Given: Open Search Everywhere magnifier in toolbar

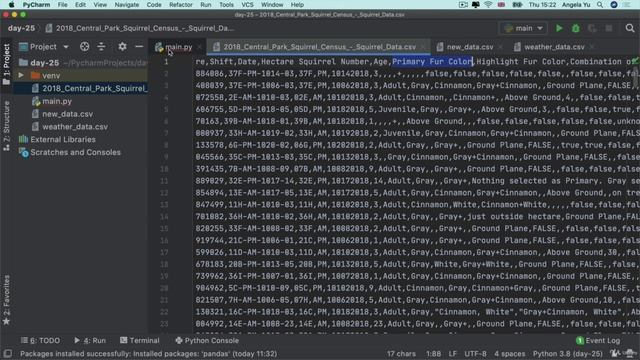Looking at the screenshot, I should [x=630, y=28].
